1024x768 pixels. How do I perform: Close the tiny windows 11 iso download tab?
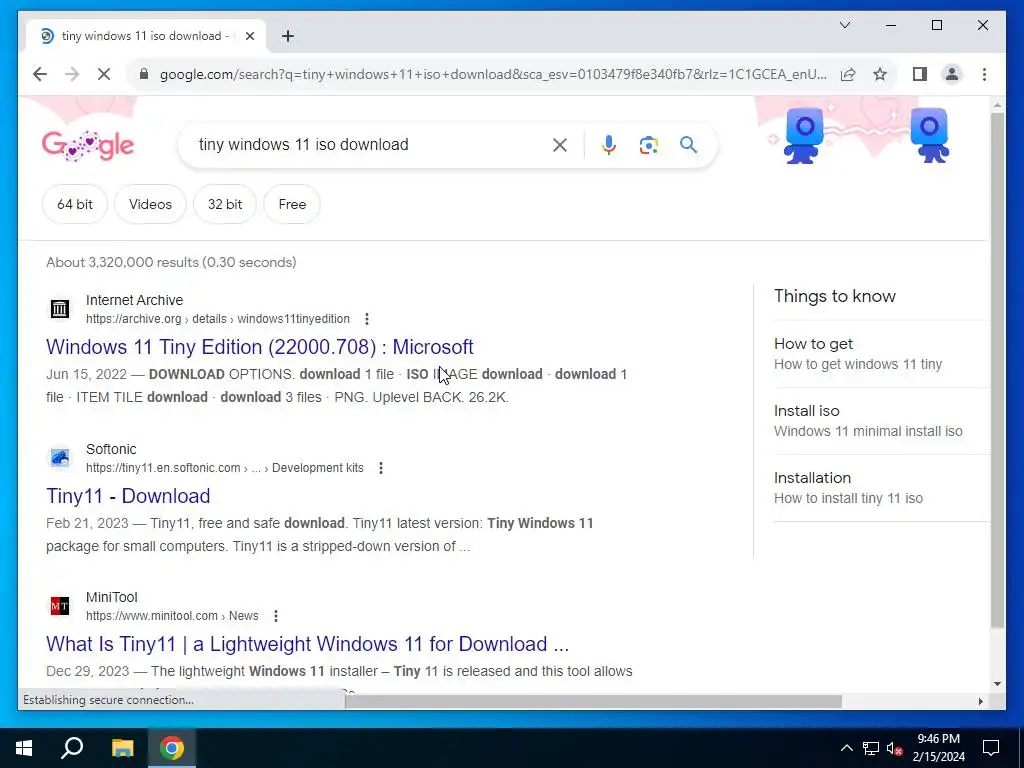[249, 36]
